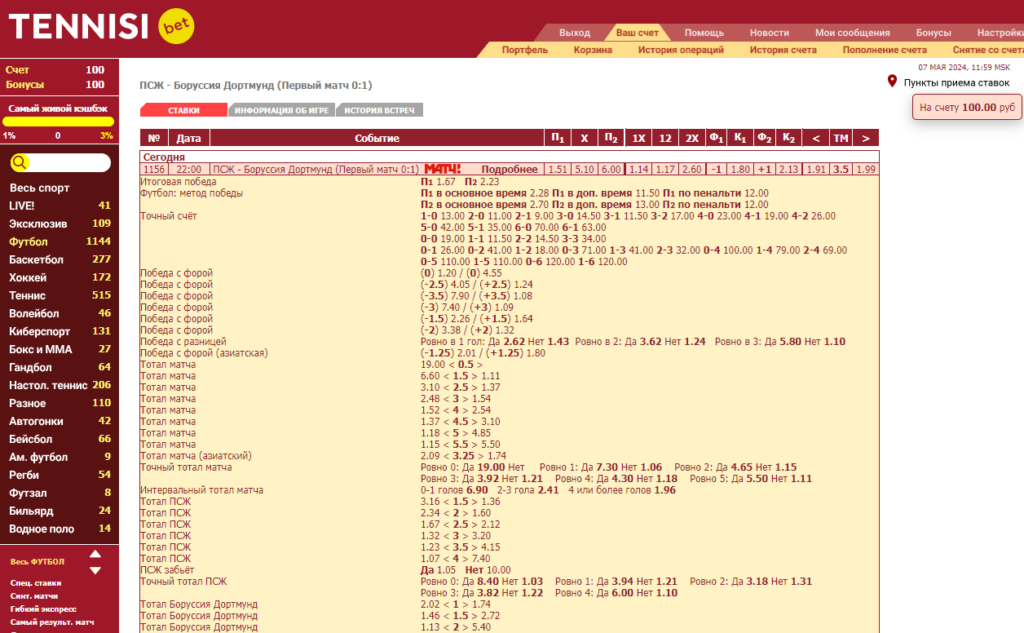Viewport: 1024px width, 633px height.
Task: Open История счета submenu item
Action: (x=783, y=50)
